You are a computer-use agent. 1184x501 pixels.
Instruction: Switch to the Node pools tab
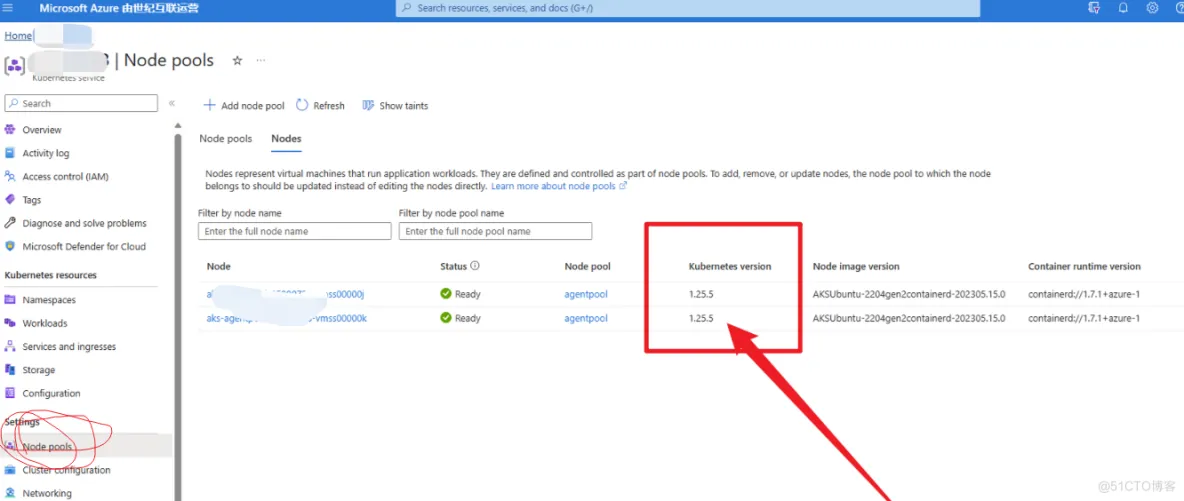[x=225, y=139]
